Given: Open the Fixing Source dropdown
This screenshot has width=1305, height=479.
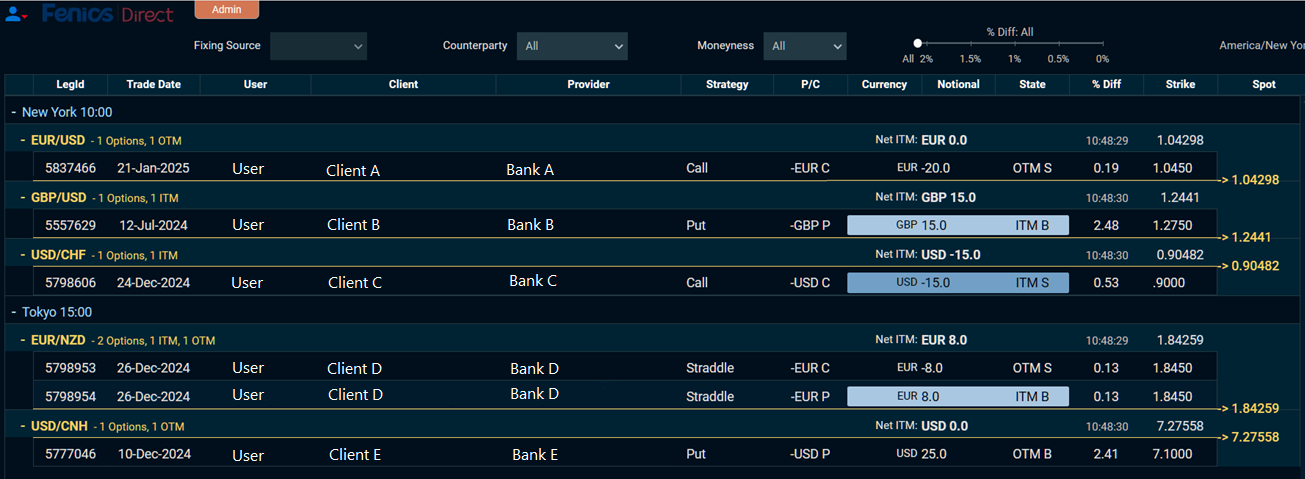Looking at the screenshot, I should point(318,46).
